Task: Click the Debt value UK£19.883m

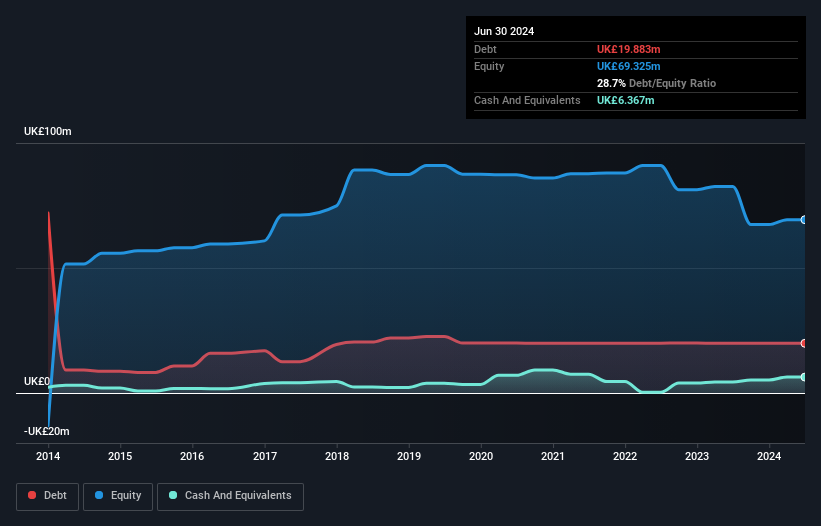Action: [628, 49]
